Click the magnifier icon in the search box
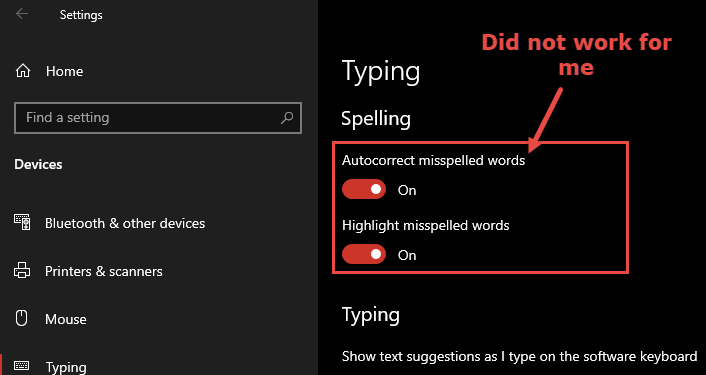Screen dimensions: 706x375 point(287,118)
